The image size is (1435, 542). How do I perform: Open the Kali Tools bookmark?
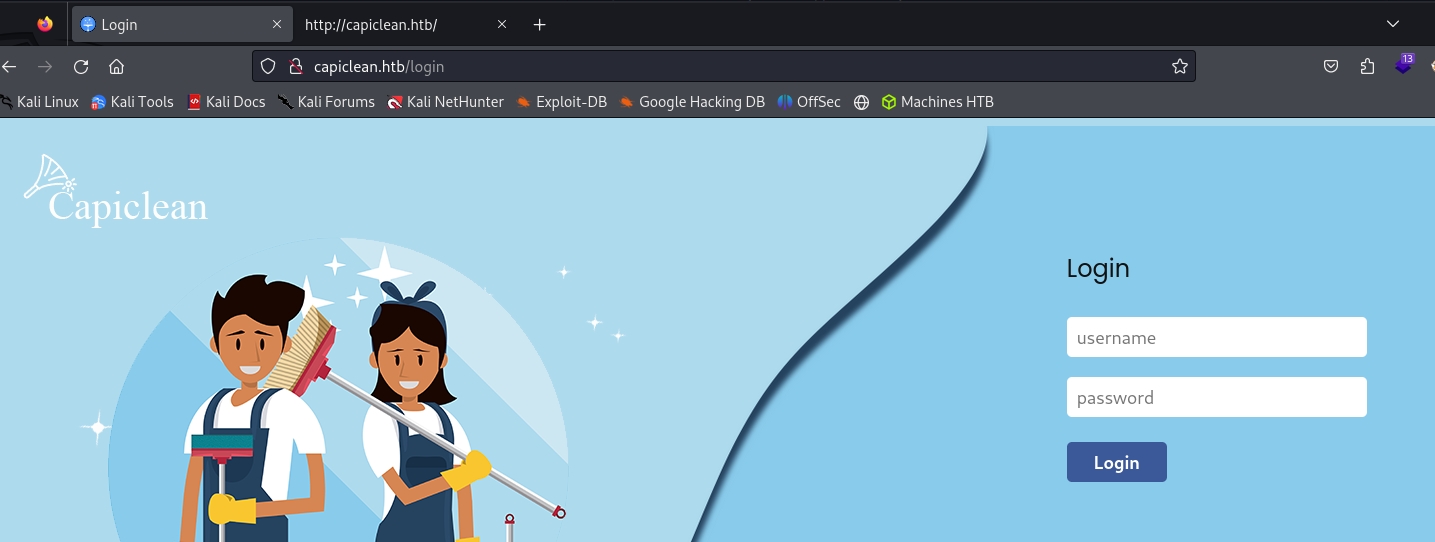pyautogui.click(x=132, y=102)
